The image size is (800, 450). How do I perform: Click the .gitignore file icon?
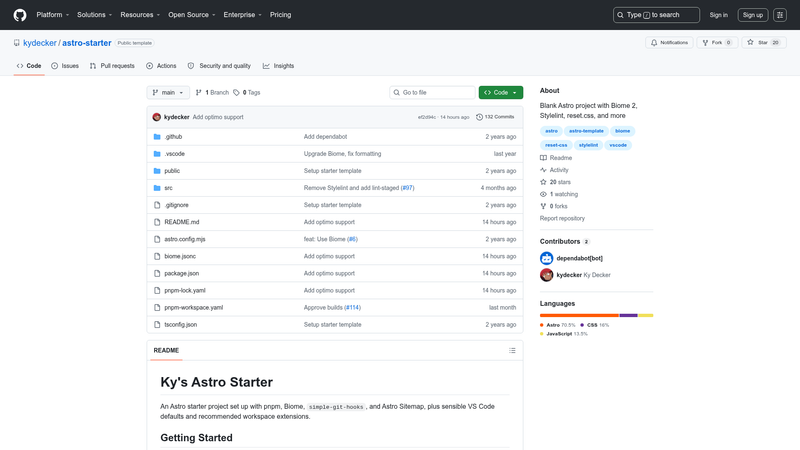coord(157,205)
